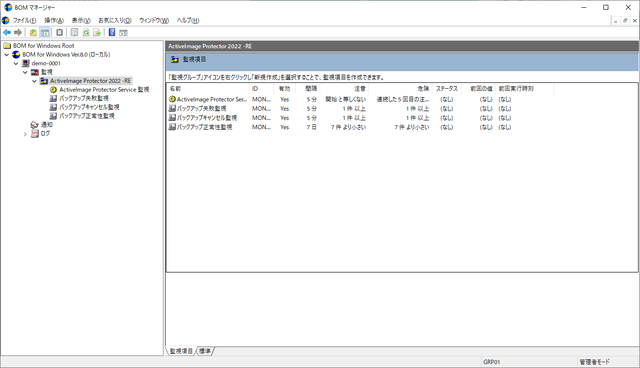
Task: Collapse the BOM for Windows Ver.8.0 node
Action: (x=7, y=55)
